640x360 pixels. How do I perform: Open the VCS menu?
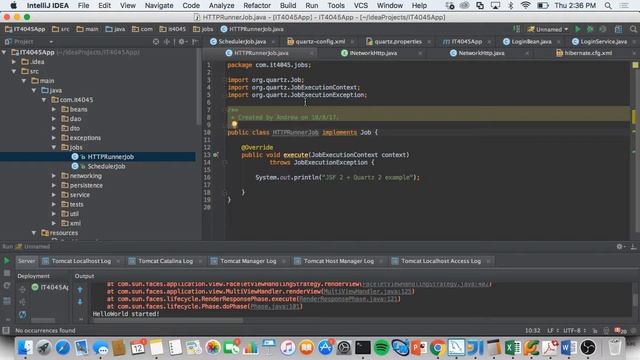[x=360, y=5]
